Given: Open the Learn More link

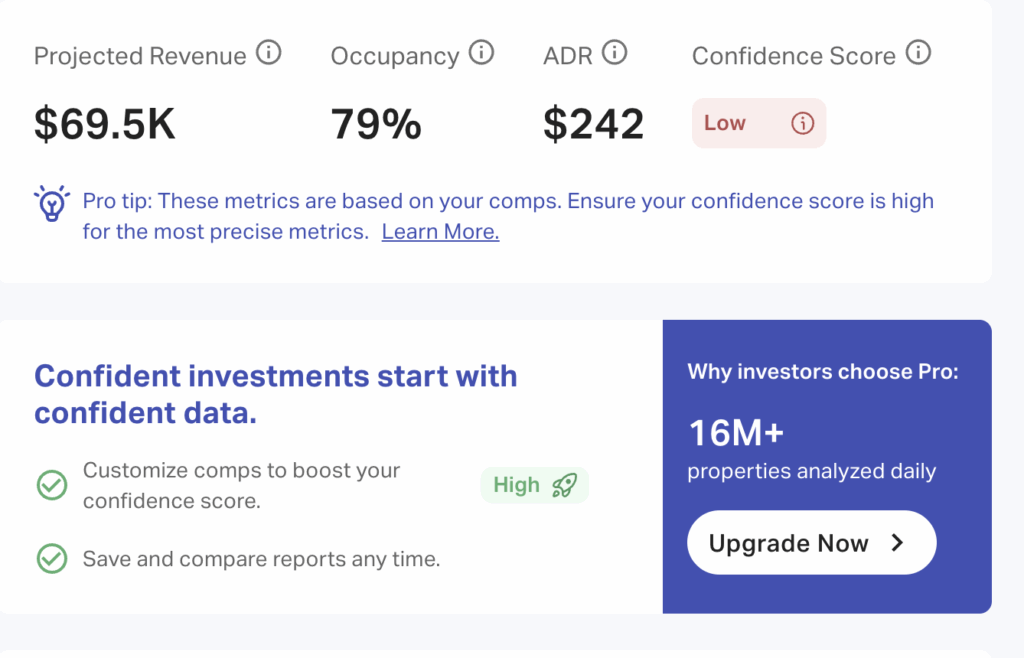Looking at the screenshot, I should point(440,231).
